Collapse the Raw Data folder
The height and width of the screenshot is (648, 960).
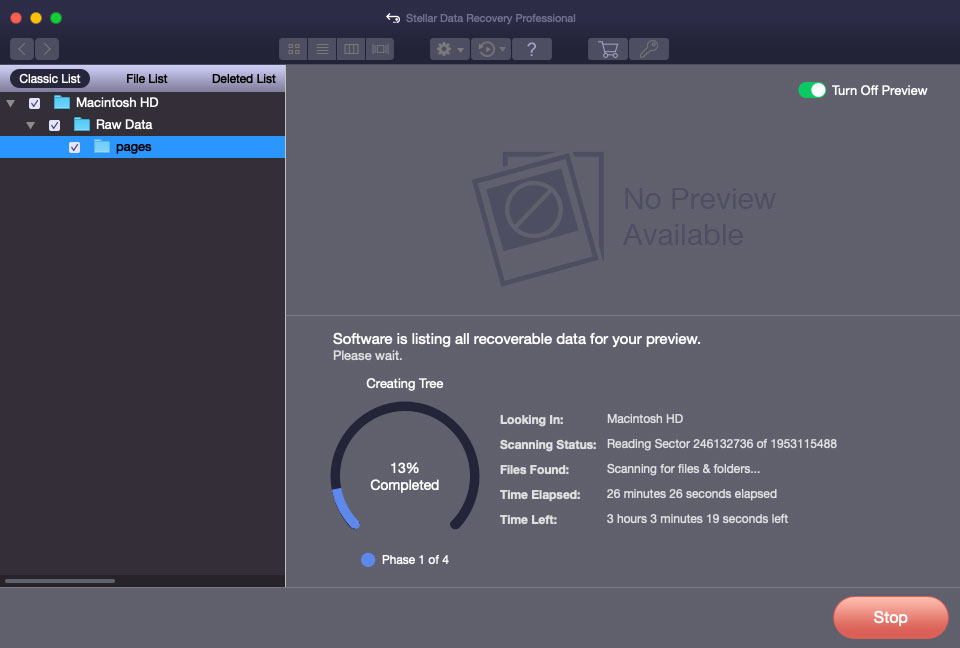click(30, 124)
